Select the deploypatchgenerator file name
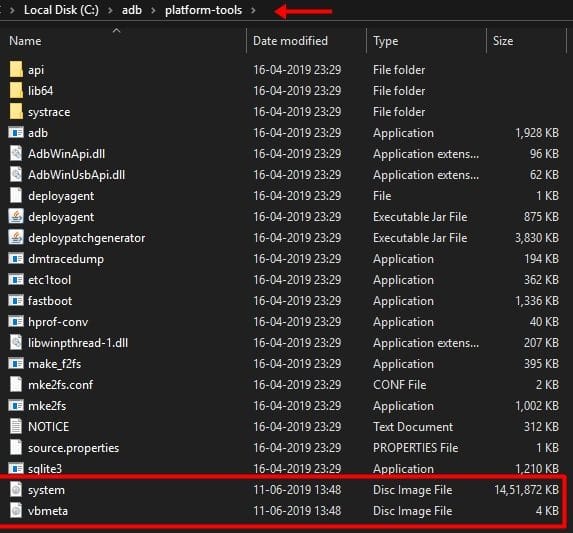Image resolution: width=573 pixels, height=533 pixels. (x=87, y=237)
